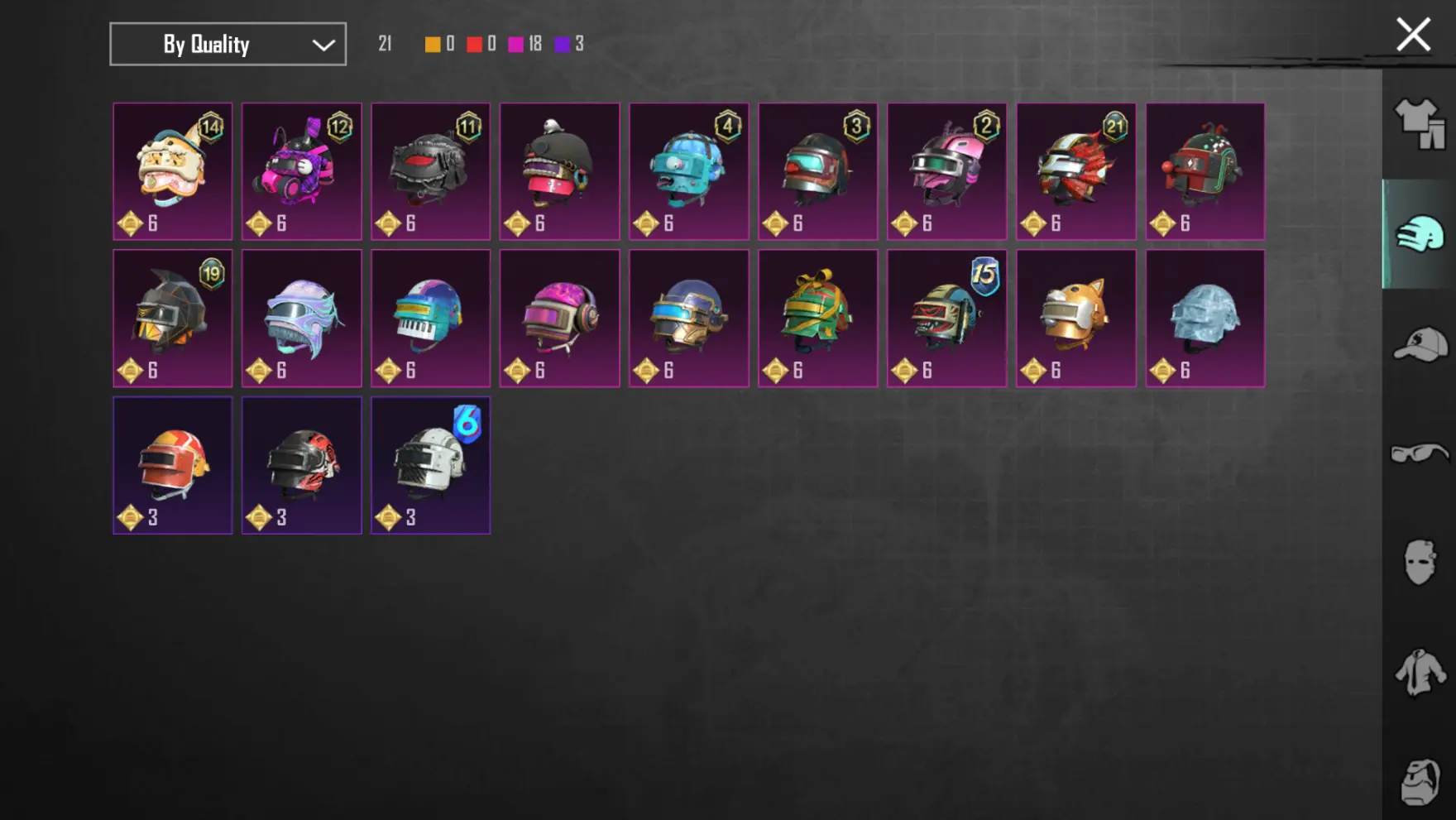Viewport: 1456px width, 820px height.
Task: Close the inventory screen with X
Action: pos(1413,35)
